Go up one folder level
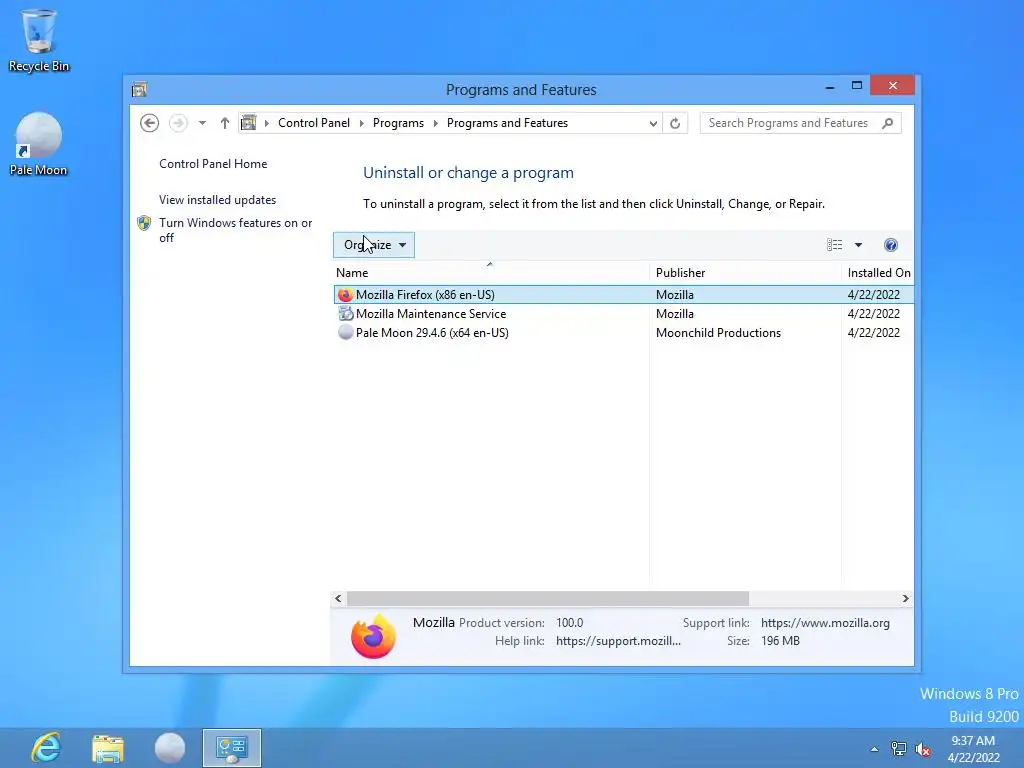The image size is (1024, 768). tap(225, 123)
